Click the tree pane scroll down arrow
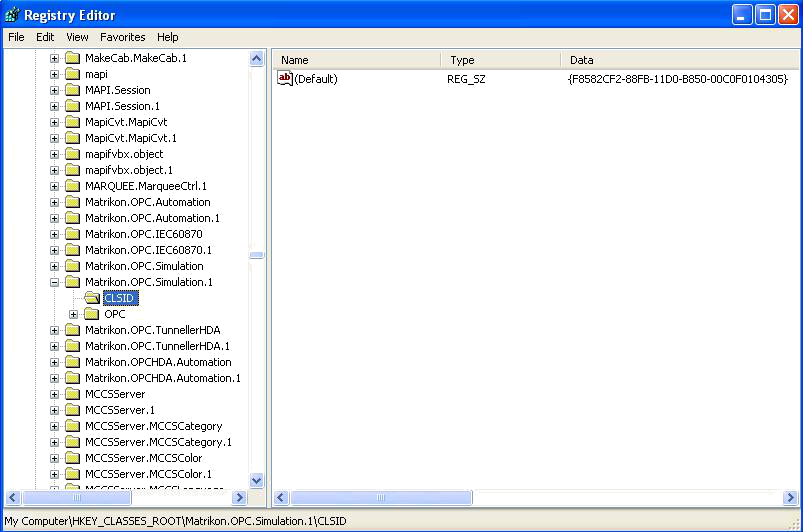The image size is (803, 532). [x=257, y=480]
